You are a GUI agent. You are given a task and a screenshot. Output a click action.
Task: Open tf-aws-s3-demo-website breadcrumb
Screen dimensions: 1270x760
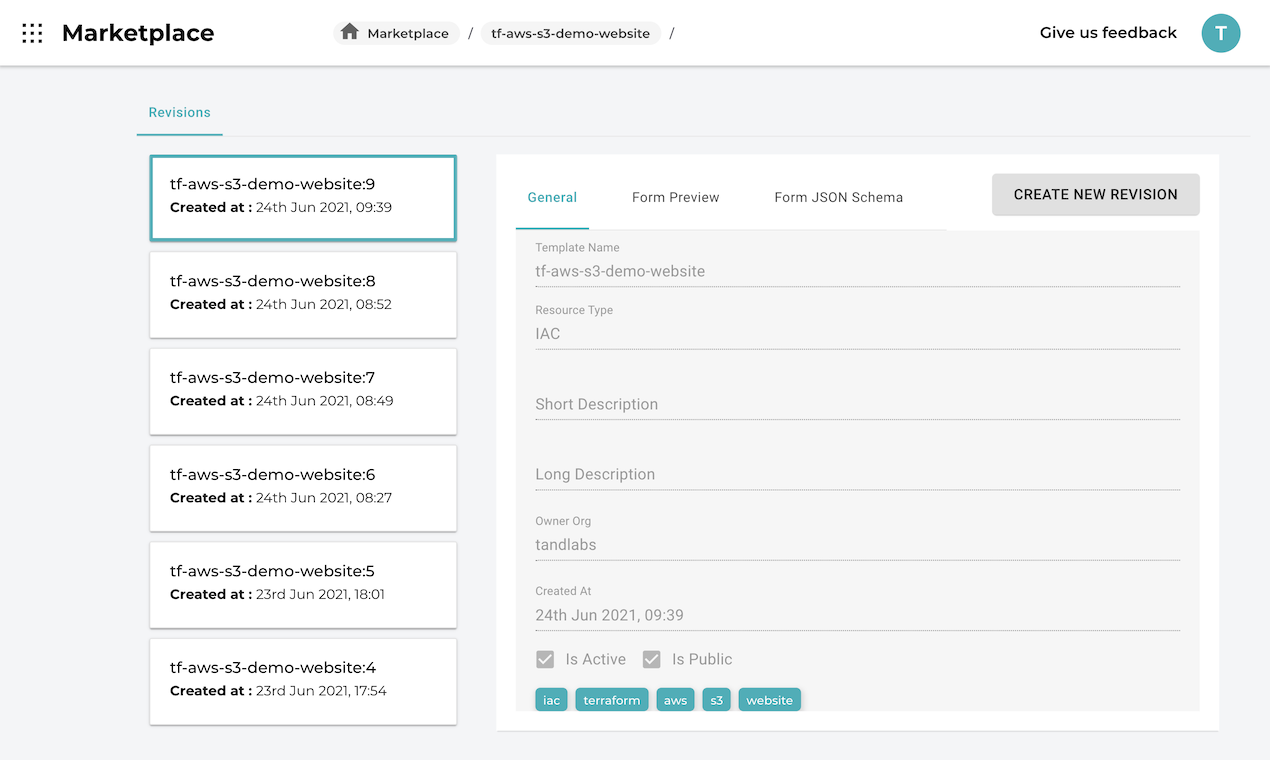click(x=571, y=33)
